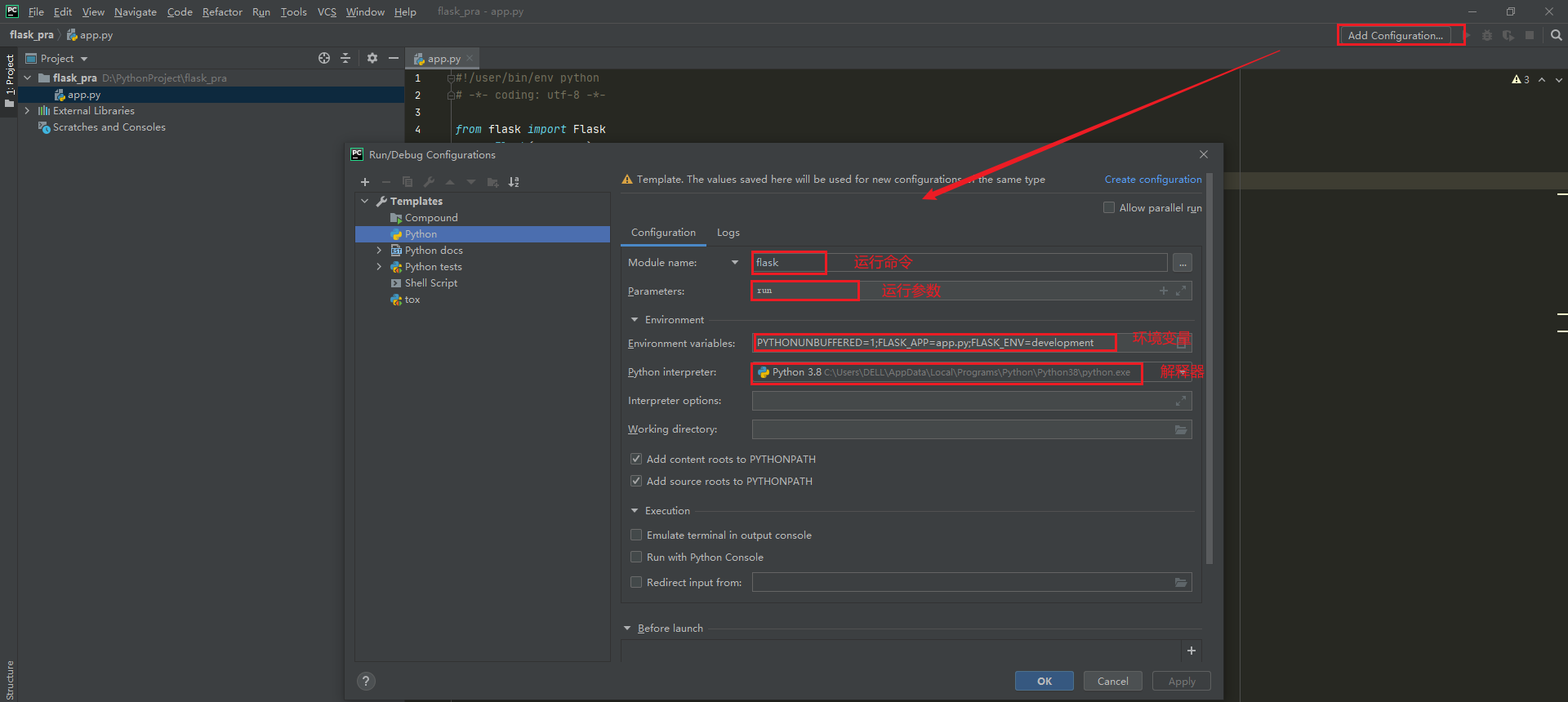Viewport: 1568px width, 702px height.
Task: Enable Allow parallel run checkbox
Action: coord(1109,207)
